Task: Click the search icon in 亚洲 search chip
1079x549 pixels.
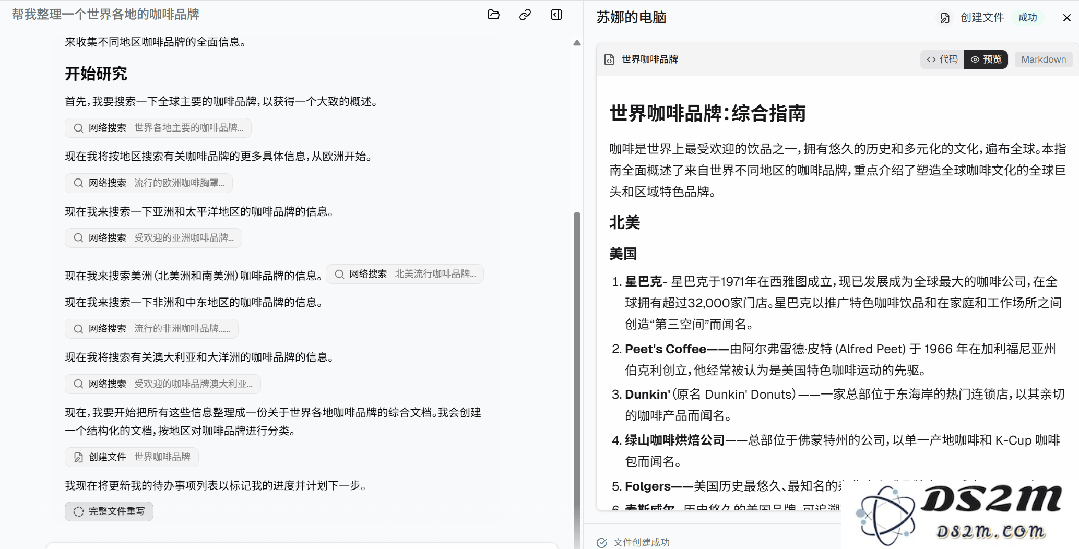Action: coord(78,238)
